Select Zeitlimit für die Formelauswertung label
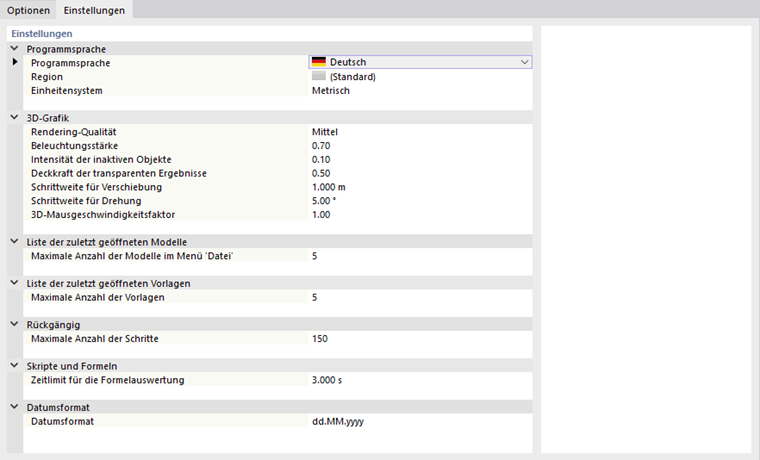Image resolution: width=760 pixels, height=460 pixels. (x=108, y=380)
